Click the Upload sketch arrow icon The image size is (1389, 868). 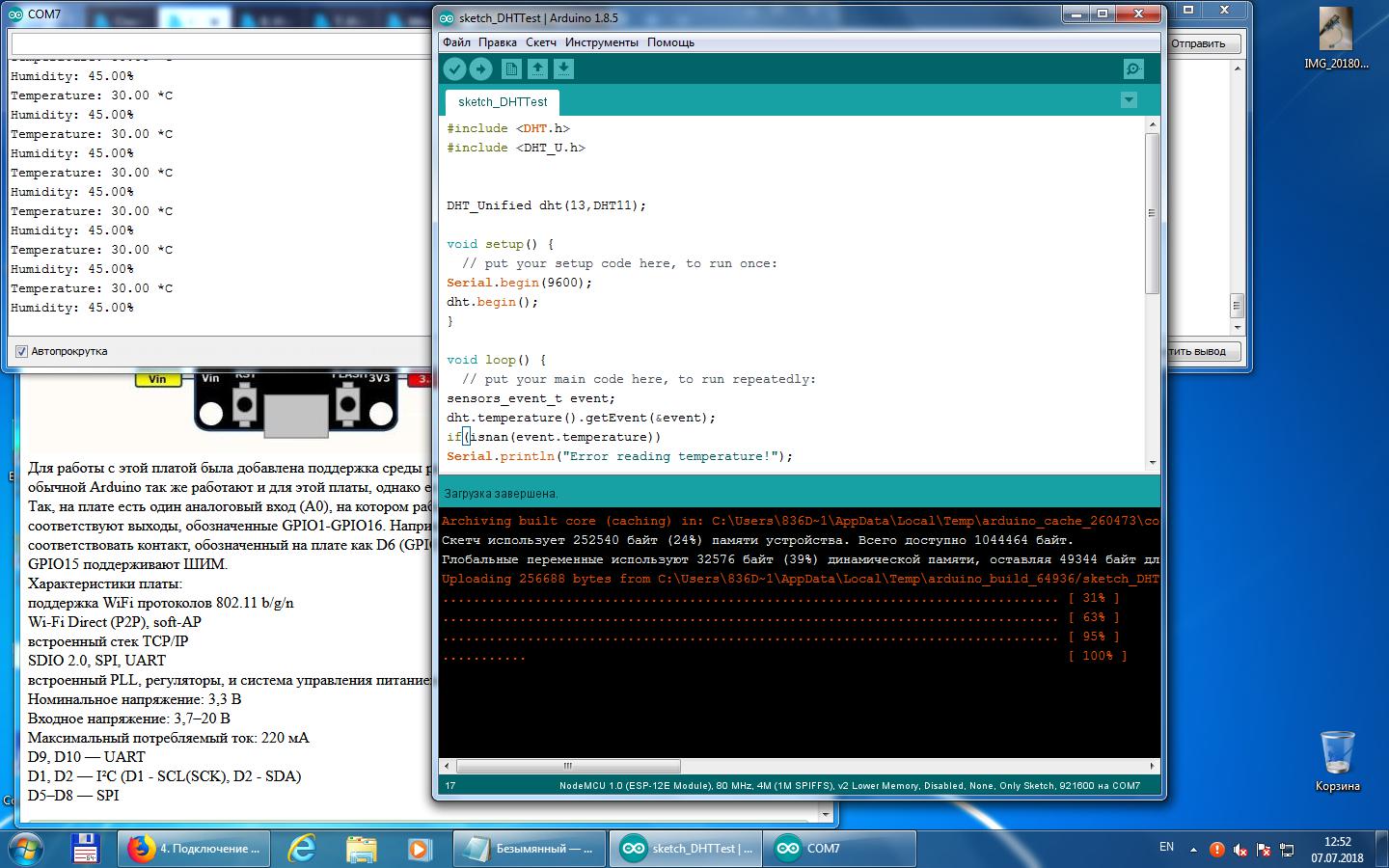click(x=480, y=69)
